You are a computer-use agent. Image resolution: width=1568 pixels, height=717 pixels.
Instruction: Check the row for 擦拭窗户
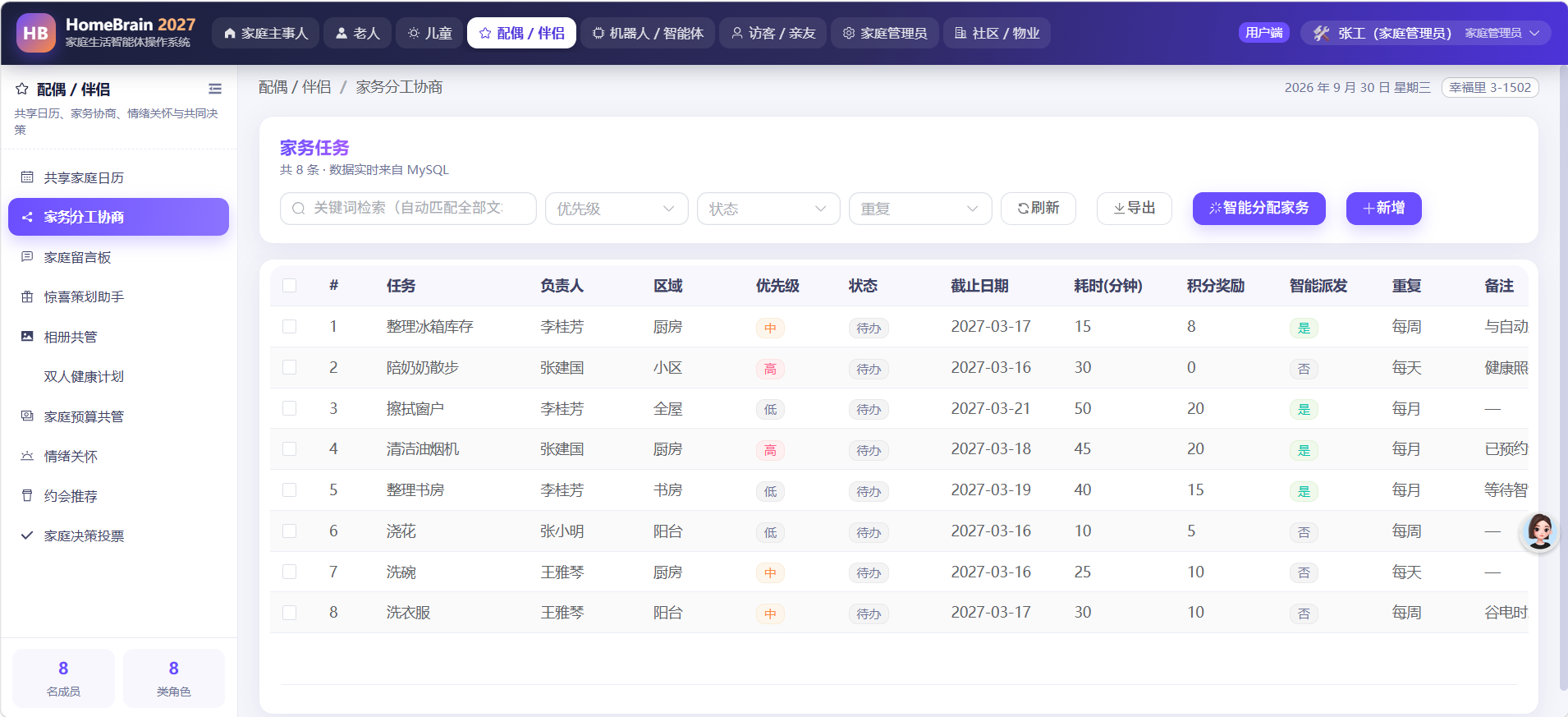[x=289, y=408]
